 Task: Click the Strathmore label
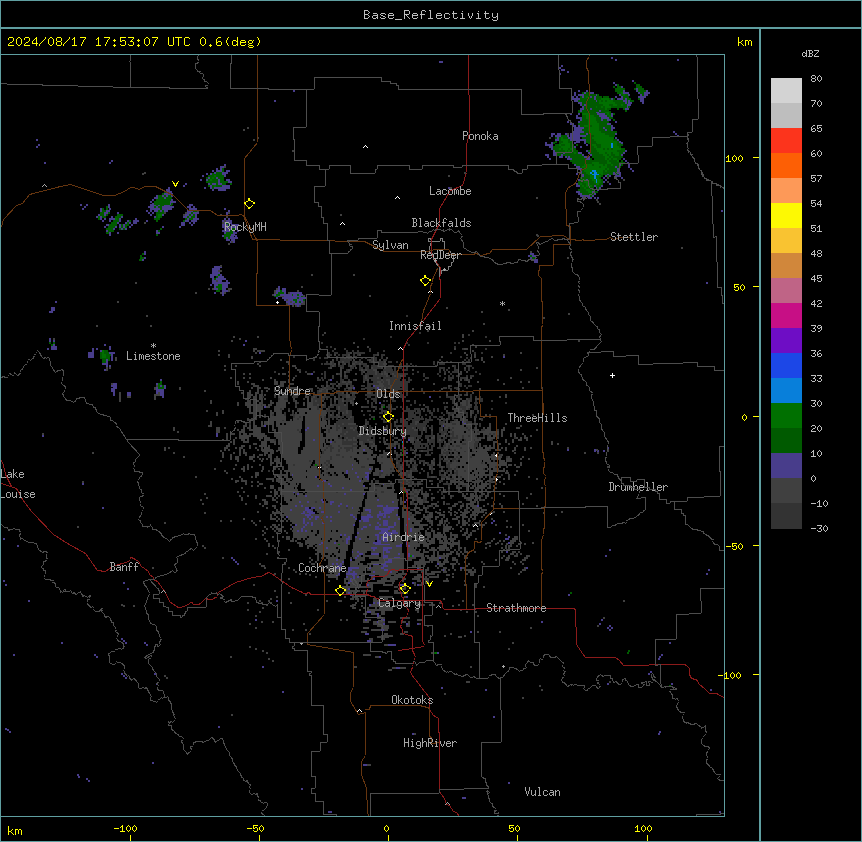[516, 608]
